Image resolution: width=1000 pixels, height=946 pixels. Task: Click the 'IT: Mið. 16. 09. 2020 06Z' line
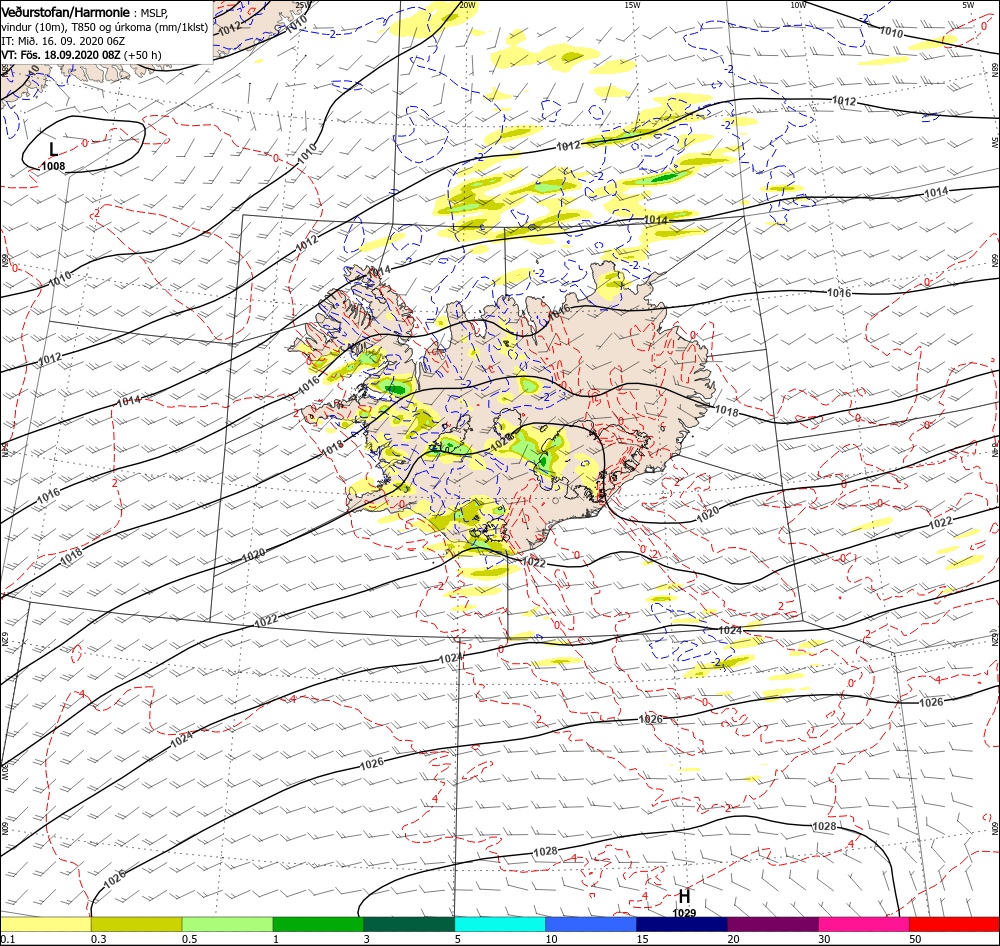point(63,41)
